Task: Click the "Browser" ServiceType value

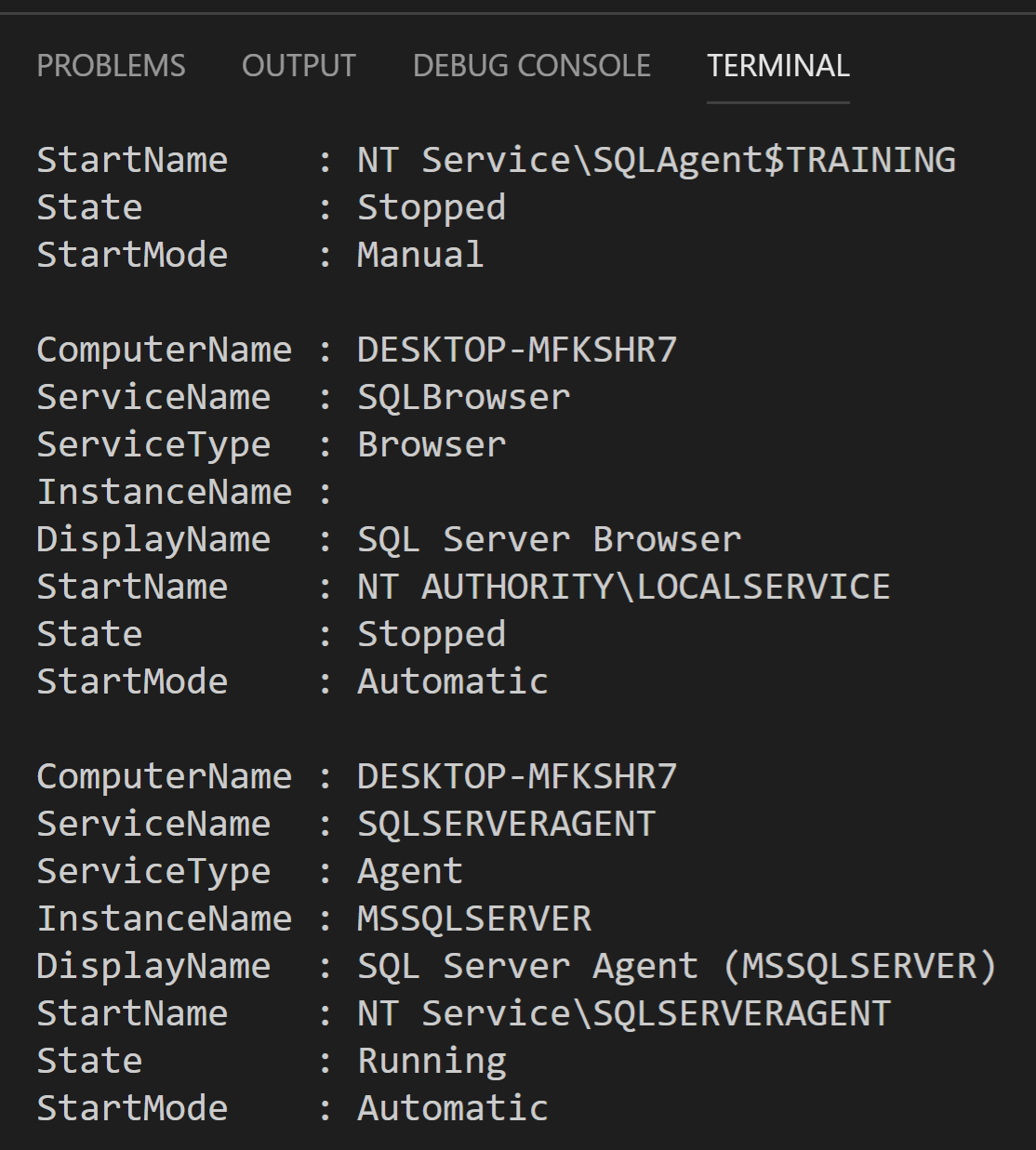Action: click(432, 444)
